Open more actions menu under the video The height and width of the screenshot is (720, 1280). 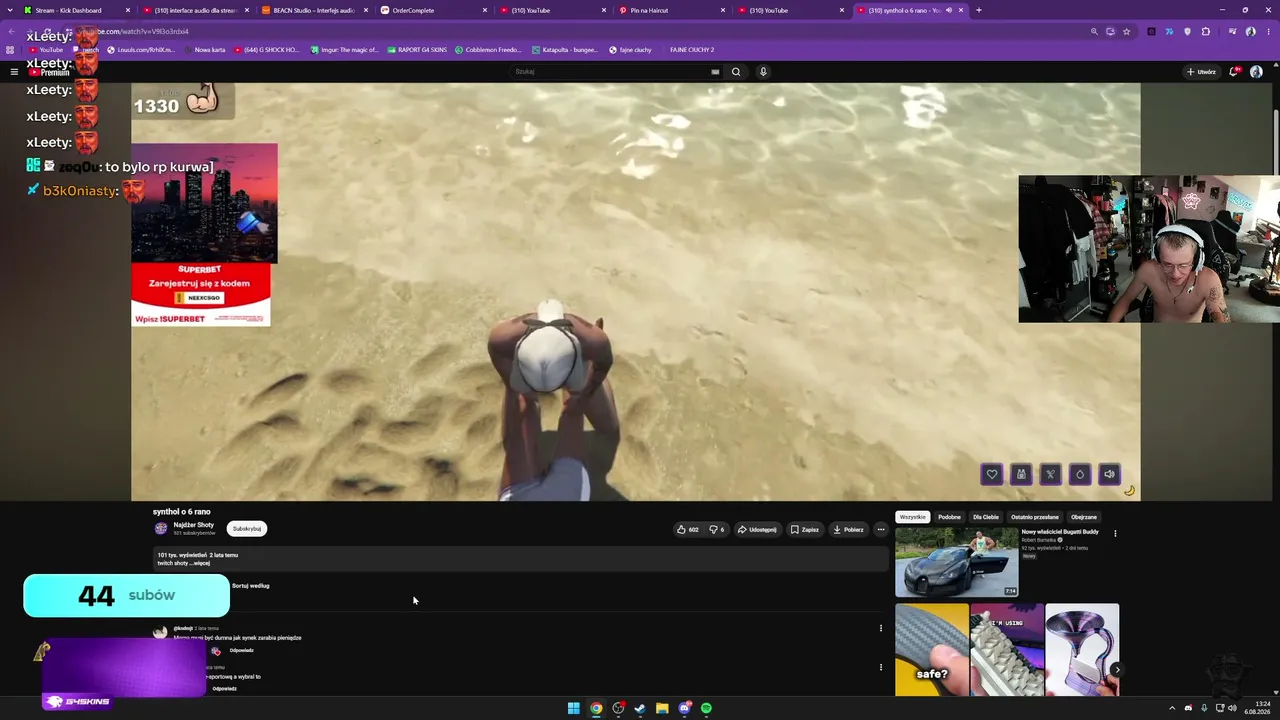[881, 529]
